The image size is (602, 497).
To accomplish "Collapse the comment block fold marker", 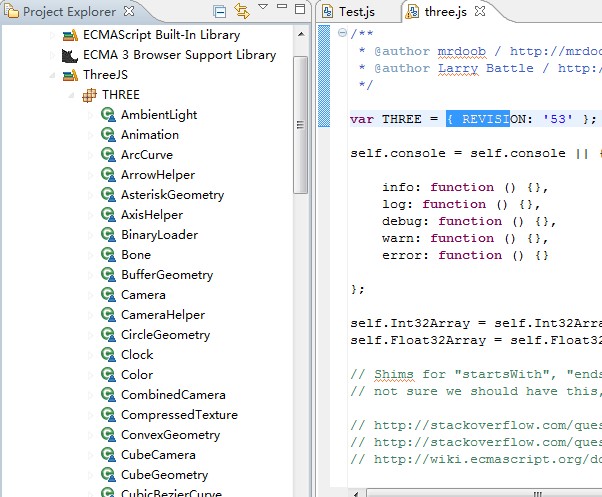I will [x=342, y=33].
